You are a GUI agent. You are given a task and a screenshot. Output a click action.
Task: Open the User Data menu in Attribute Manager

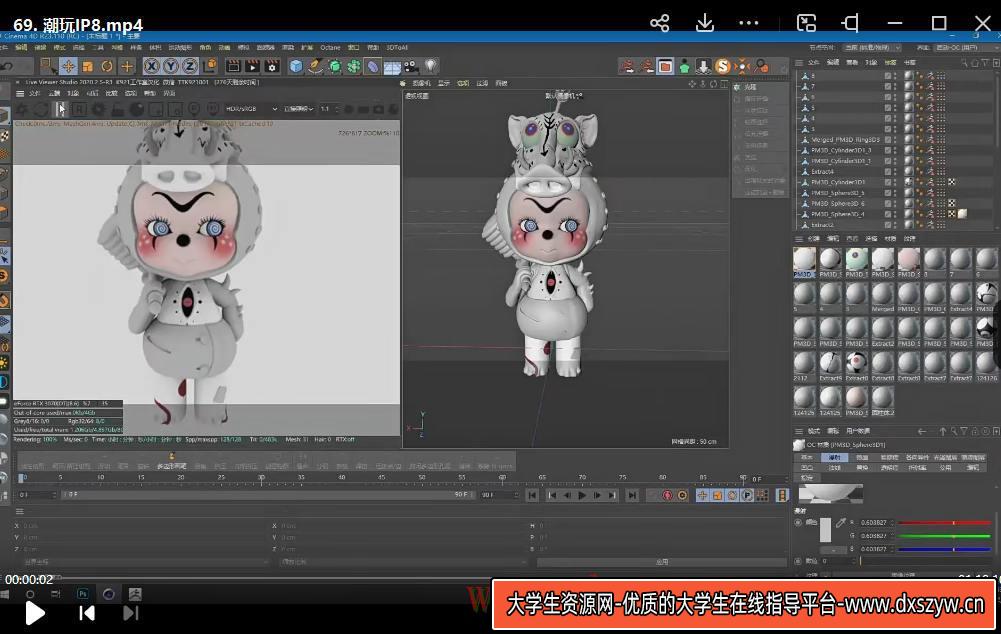[x=858, y=431]
